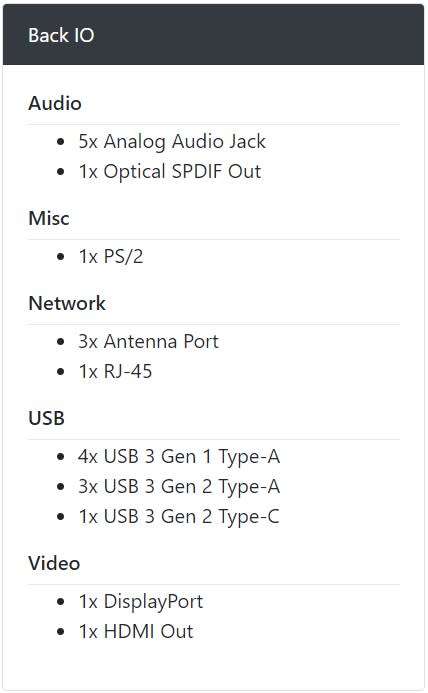Click the Network section heading
The height and width of the screenshot is (693, 428).
click(x=67, y=303)
